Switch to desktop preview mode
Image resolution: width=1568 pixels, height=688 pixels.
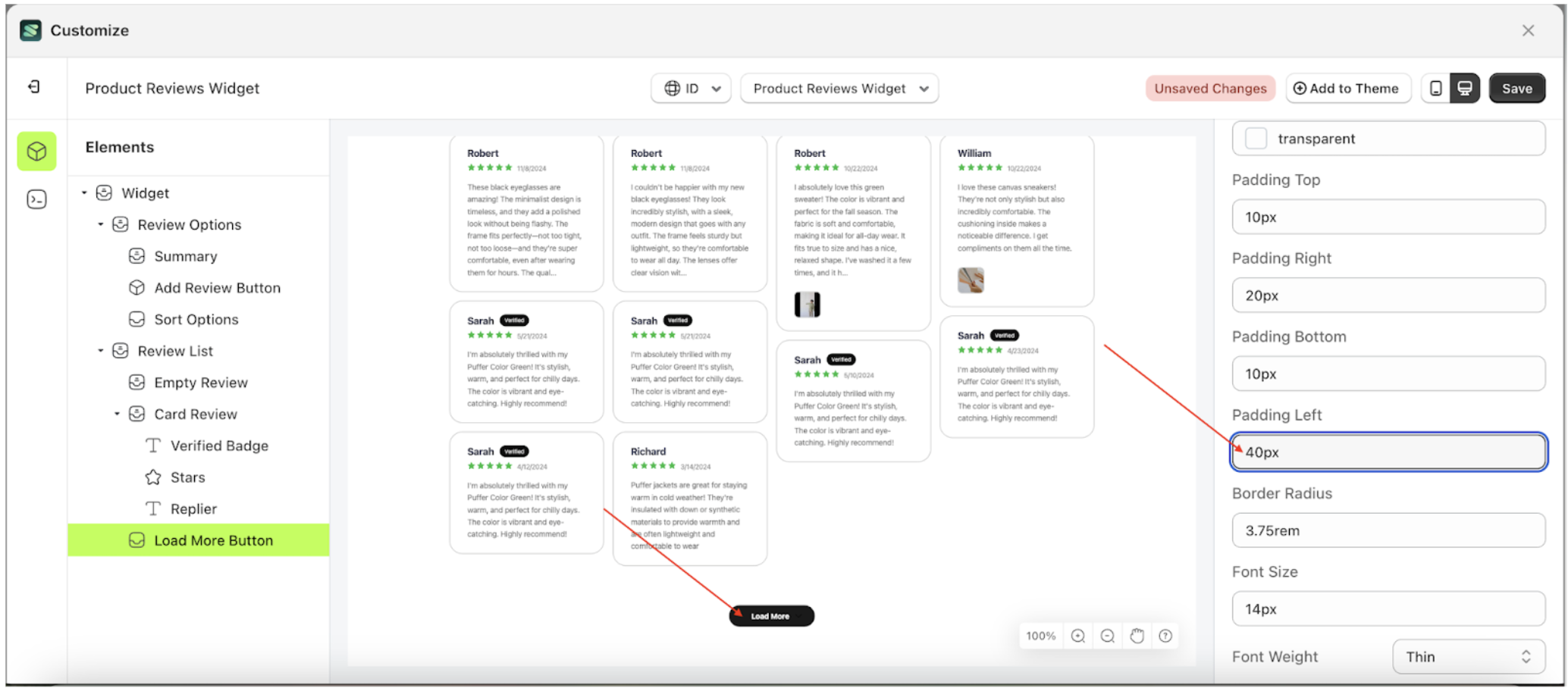[1465, 88]
